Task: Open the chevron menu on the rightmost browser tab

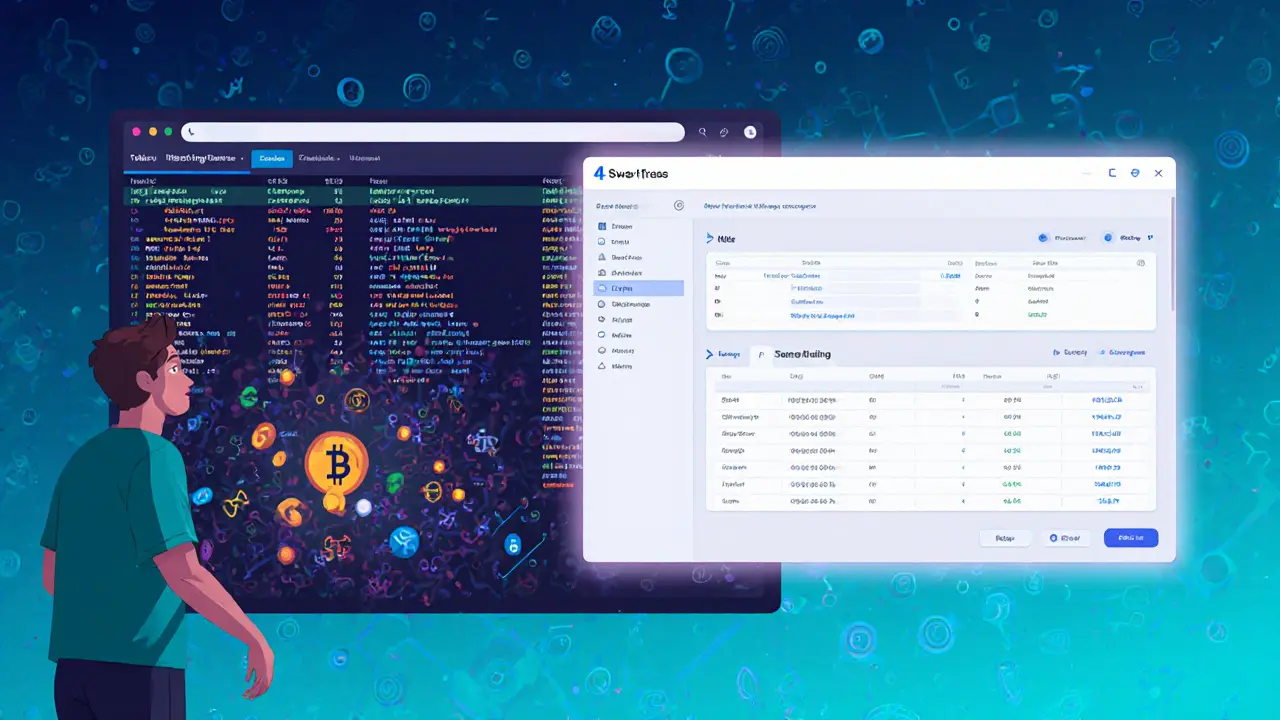Action: click(x=339, y=158)
